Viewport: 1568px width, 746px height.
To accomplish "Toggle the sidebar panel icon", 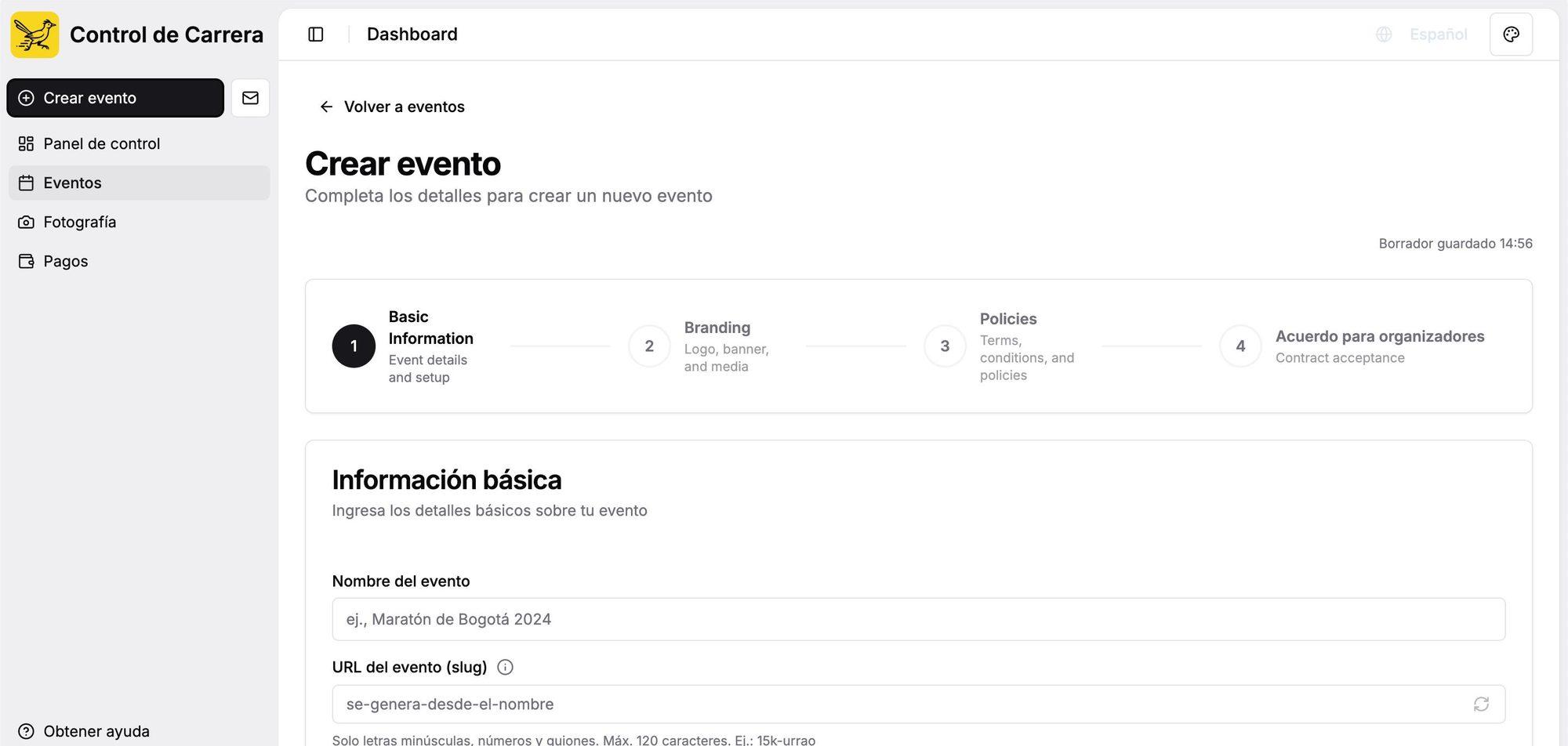I will tap(316, 34).
